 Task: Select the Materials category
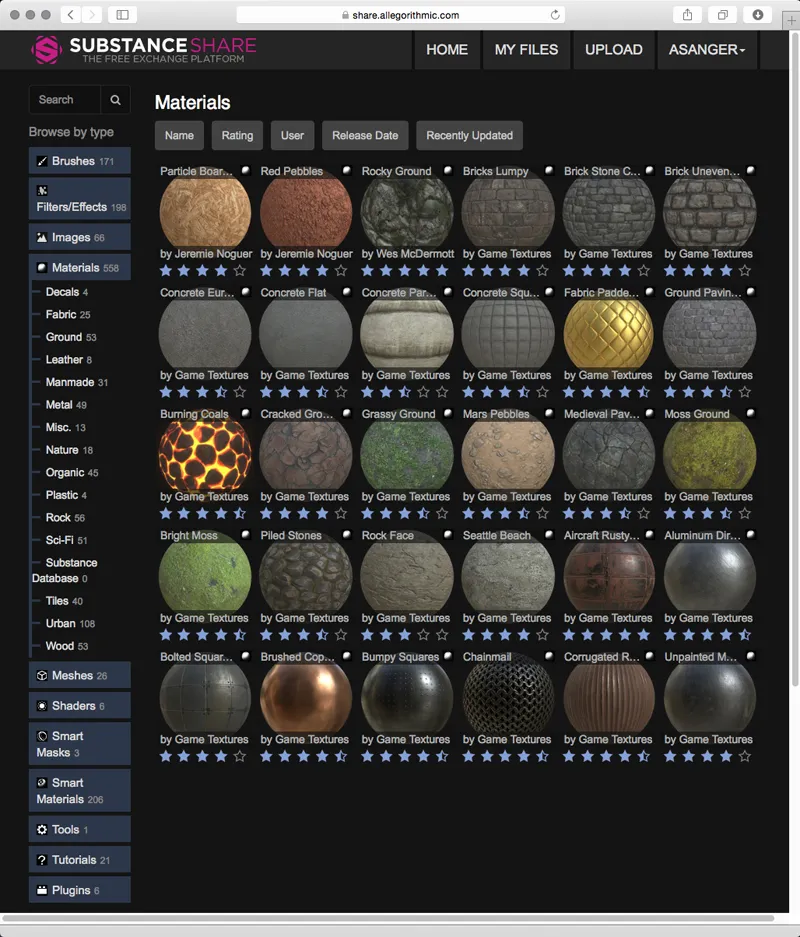point(79,268)
